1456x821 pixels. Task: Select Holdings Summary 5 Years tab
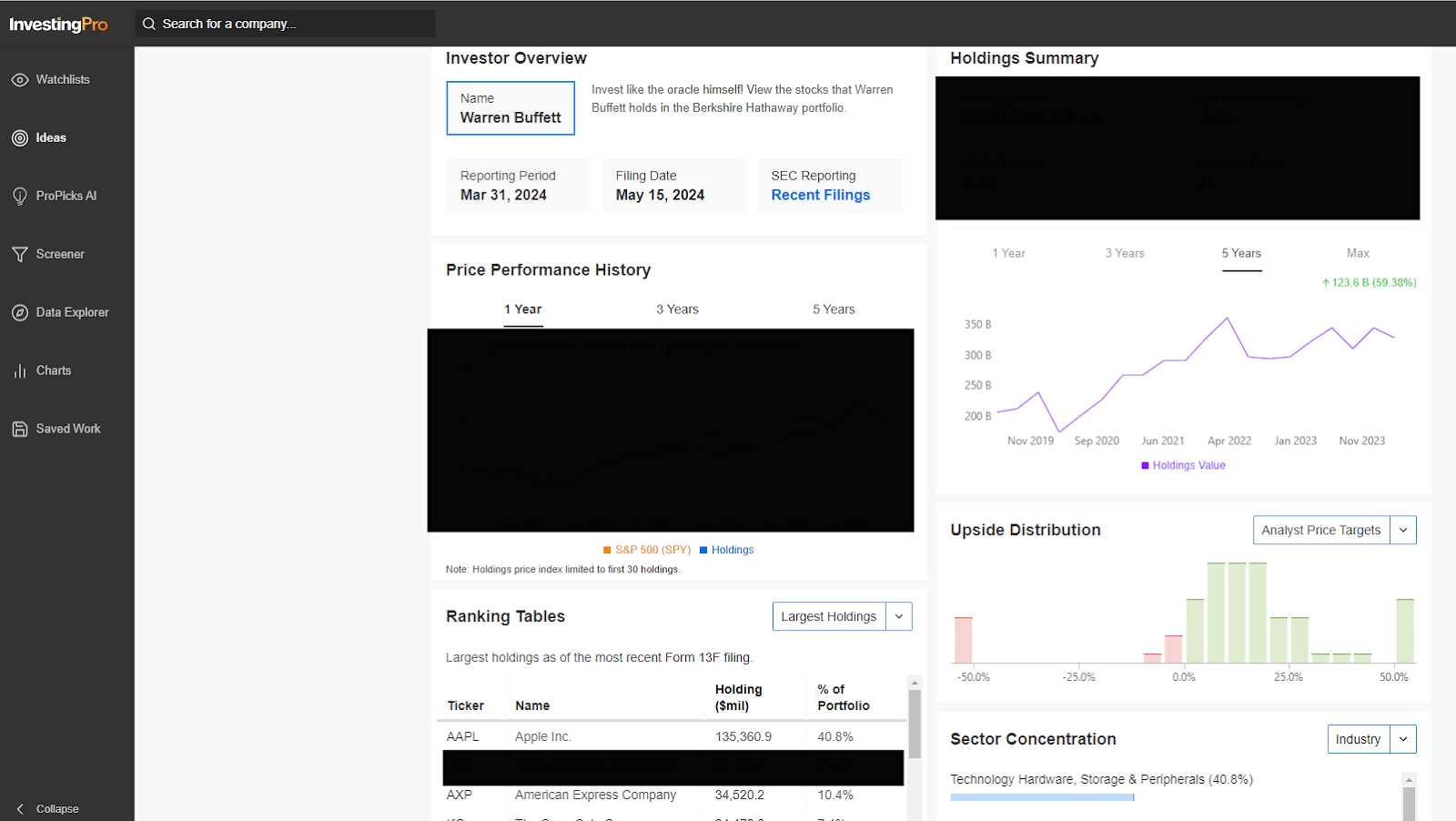[1241, 253]
